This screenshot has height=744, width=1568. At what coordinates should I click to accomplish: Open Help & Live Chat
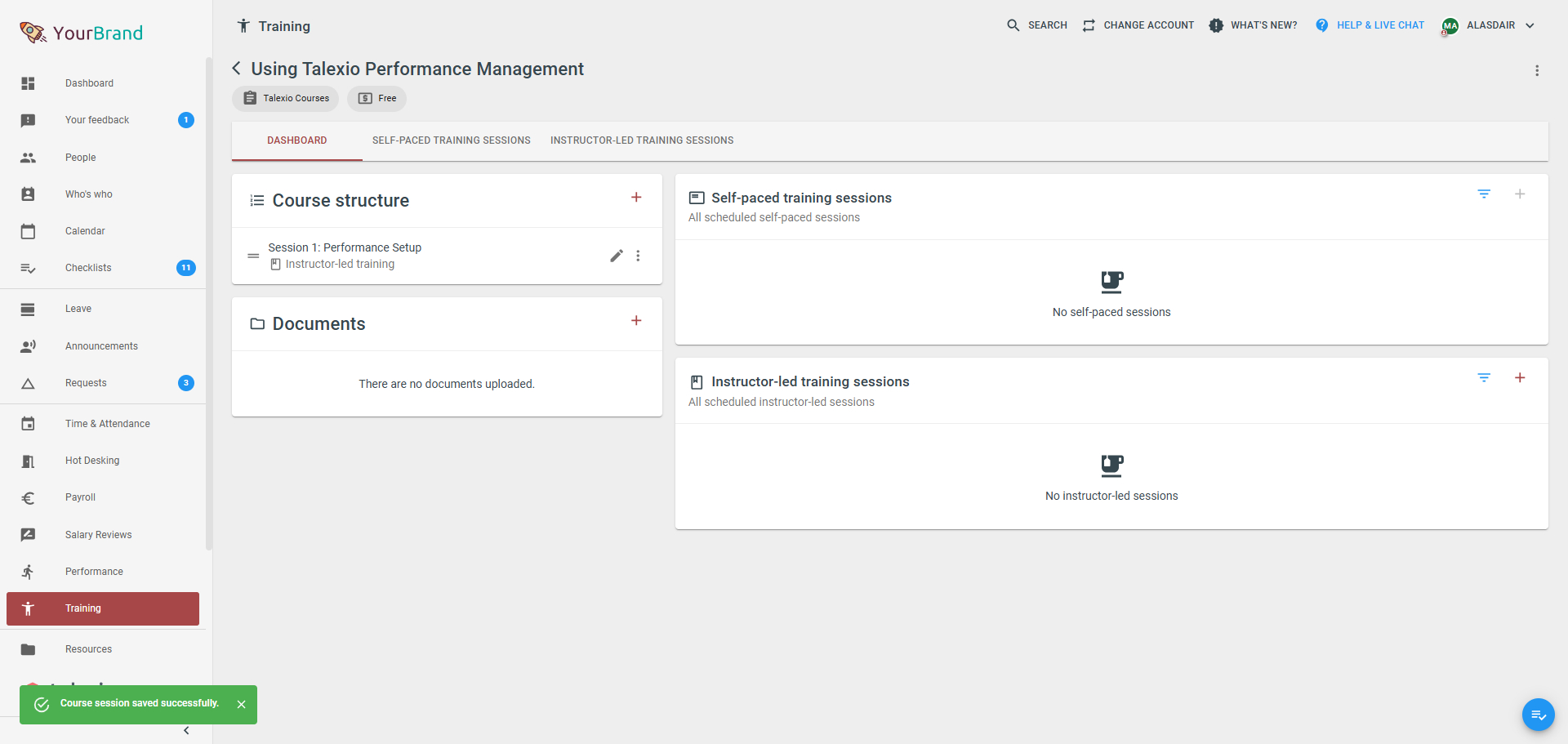point(1370,25)
